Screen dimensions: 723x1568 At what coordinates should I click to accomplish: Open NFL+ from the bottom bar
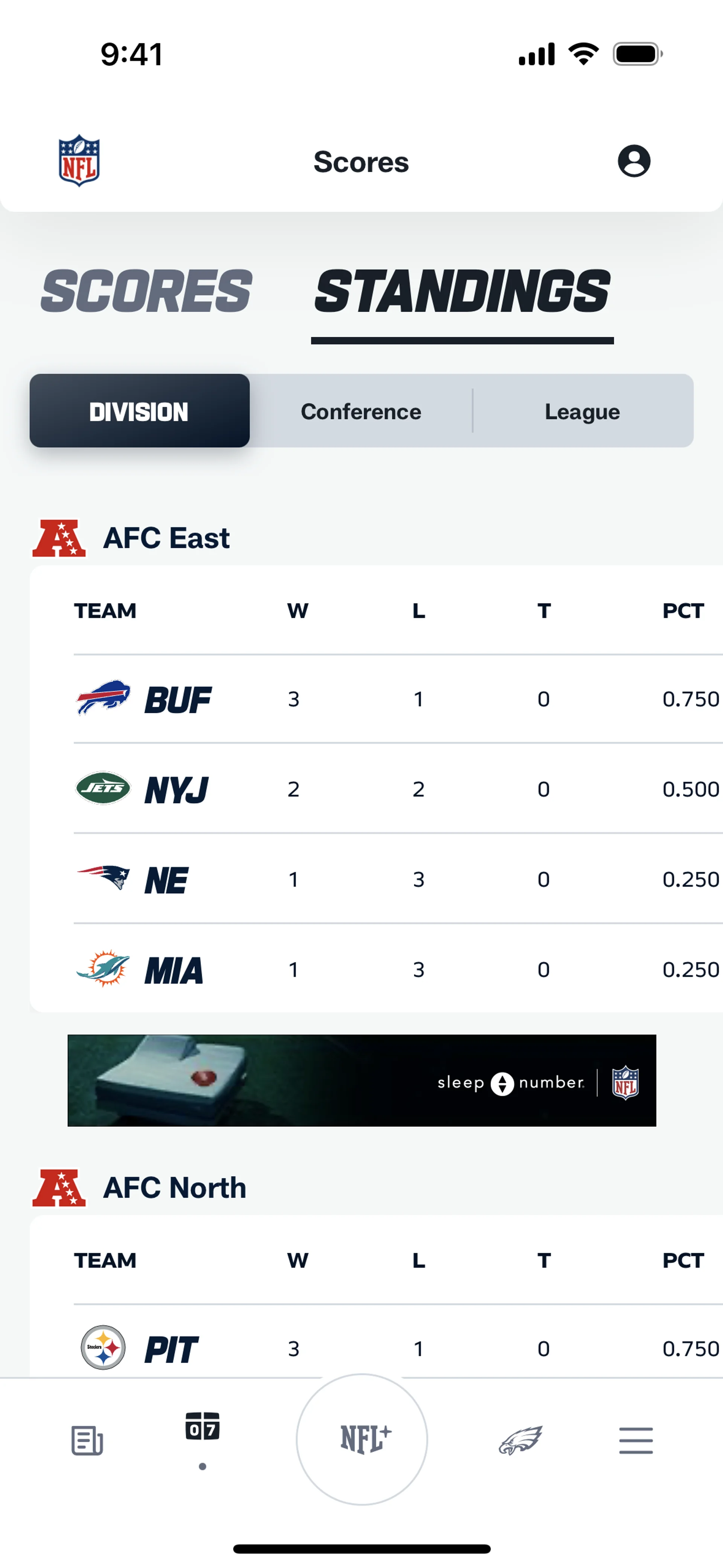[362, 1440]
